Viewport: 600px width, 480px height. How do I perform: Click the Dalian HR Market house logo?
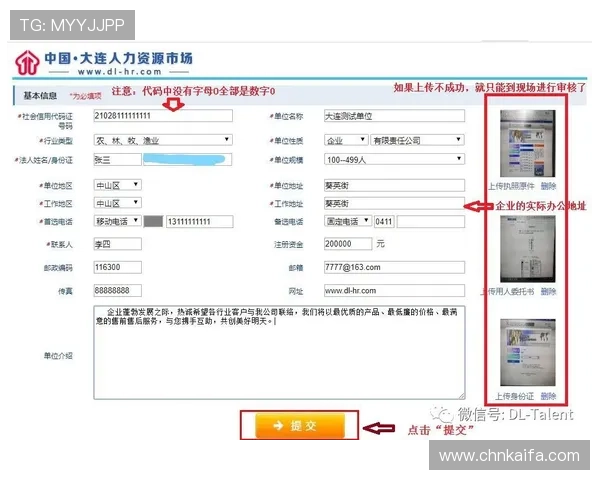pyautogui.click(x=27, y=62)
